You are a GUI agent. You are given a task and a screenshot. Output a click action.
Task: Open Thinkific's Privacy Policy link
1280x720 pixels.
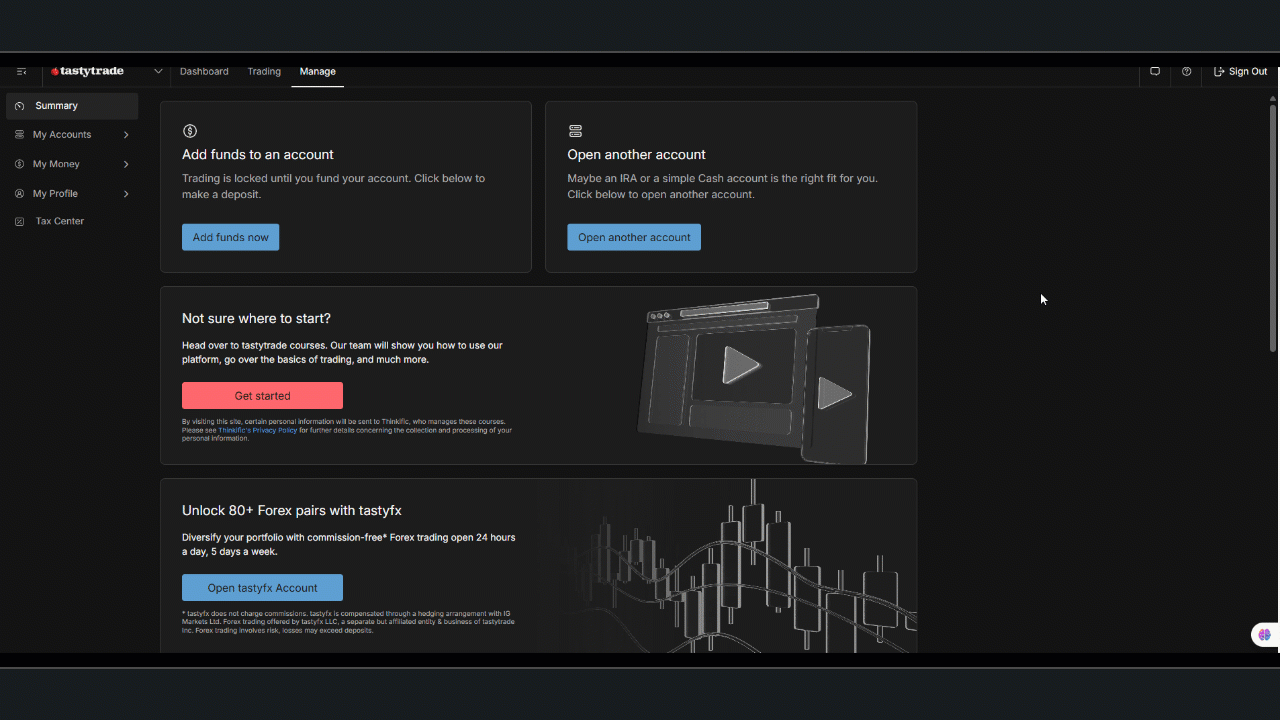(257, 430)
